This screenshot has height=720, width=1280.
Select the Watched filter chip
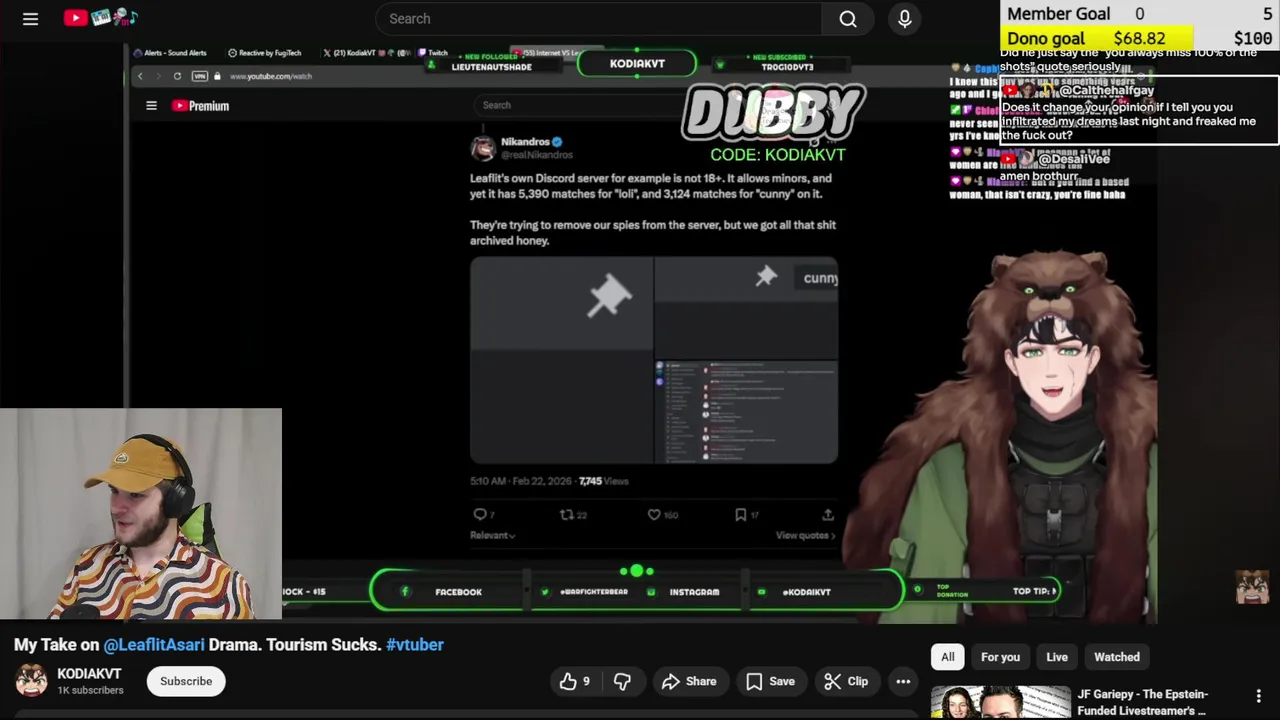click(x=1117, y=657)
